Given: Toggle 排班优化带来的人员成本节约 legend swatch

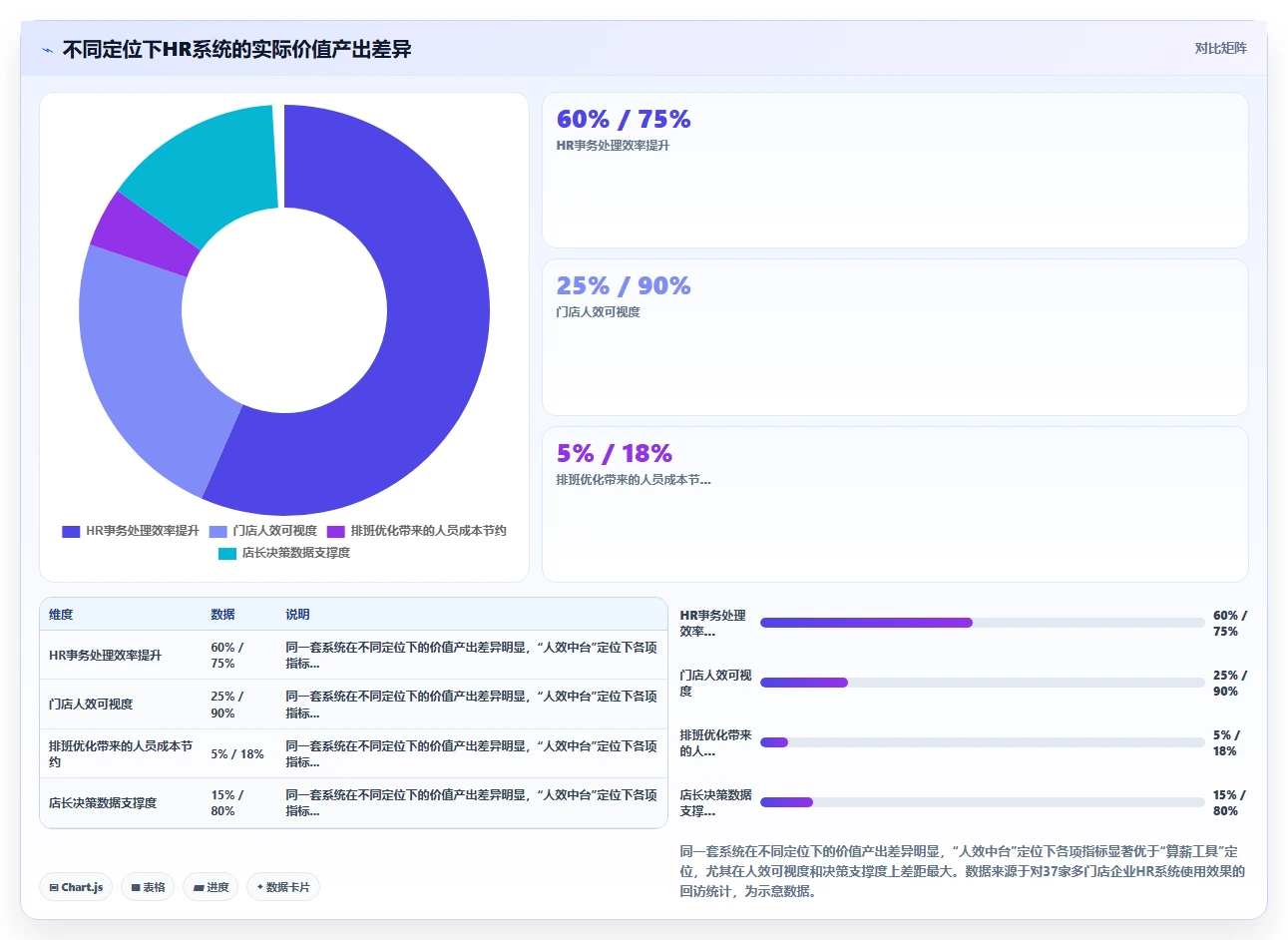Looking at the screenshot, I should (335, 531).
